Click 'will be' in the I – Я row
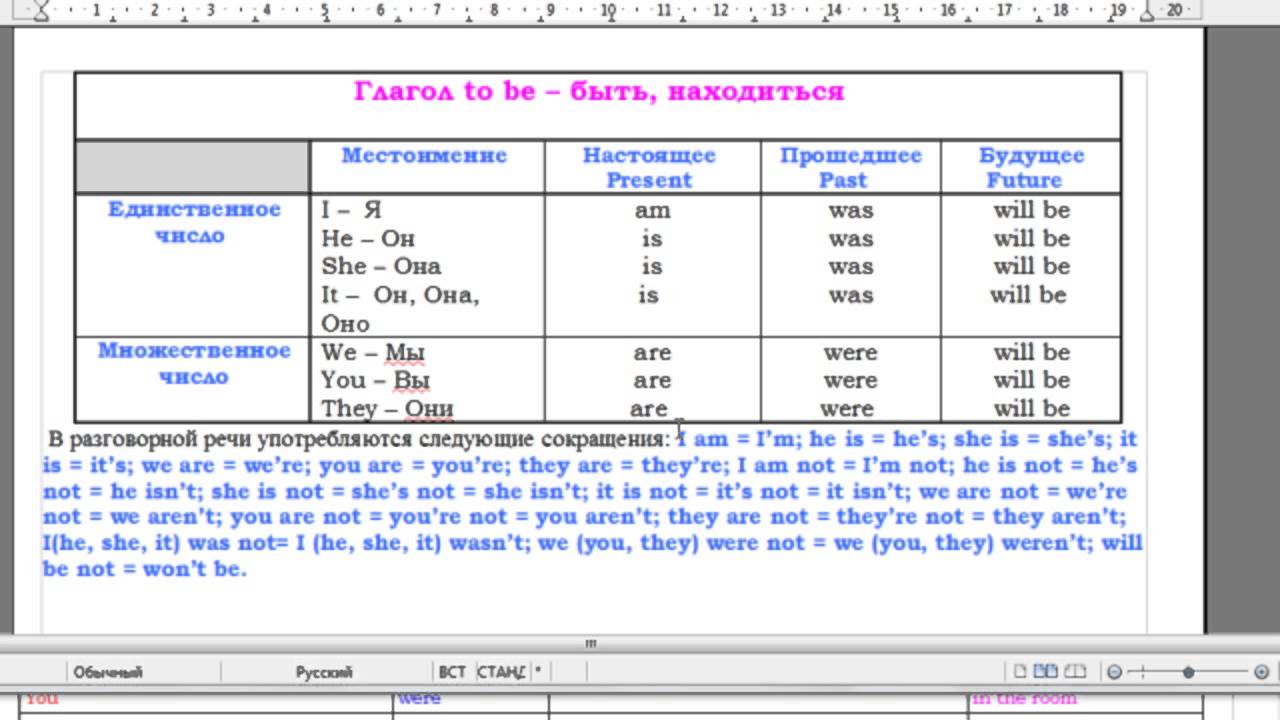Image resolution: width=1280 pixels, height=720 pixels. point(1031,210)
